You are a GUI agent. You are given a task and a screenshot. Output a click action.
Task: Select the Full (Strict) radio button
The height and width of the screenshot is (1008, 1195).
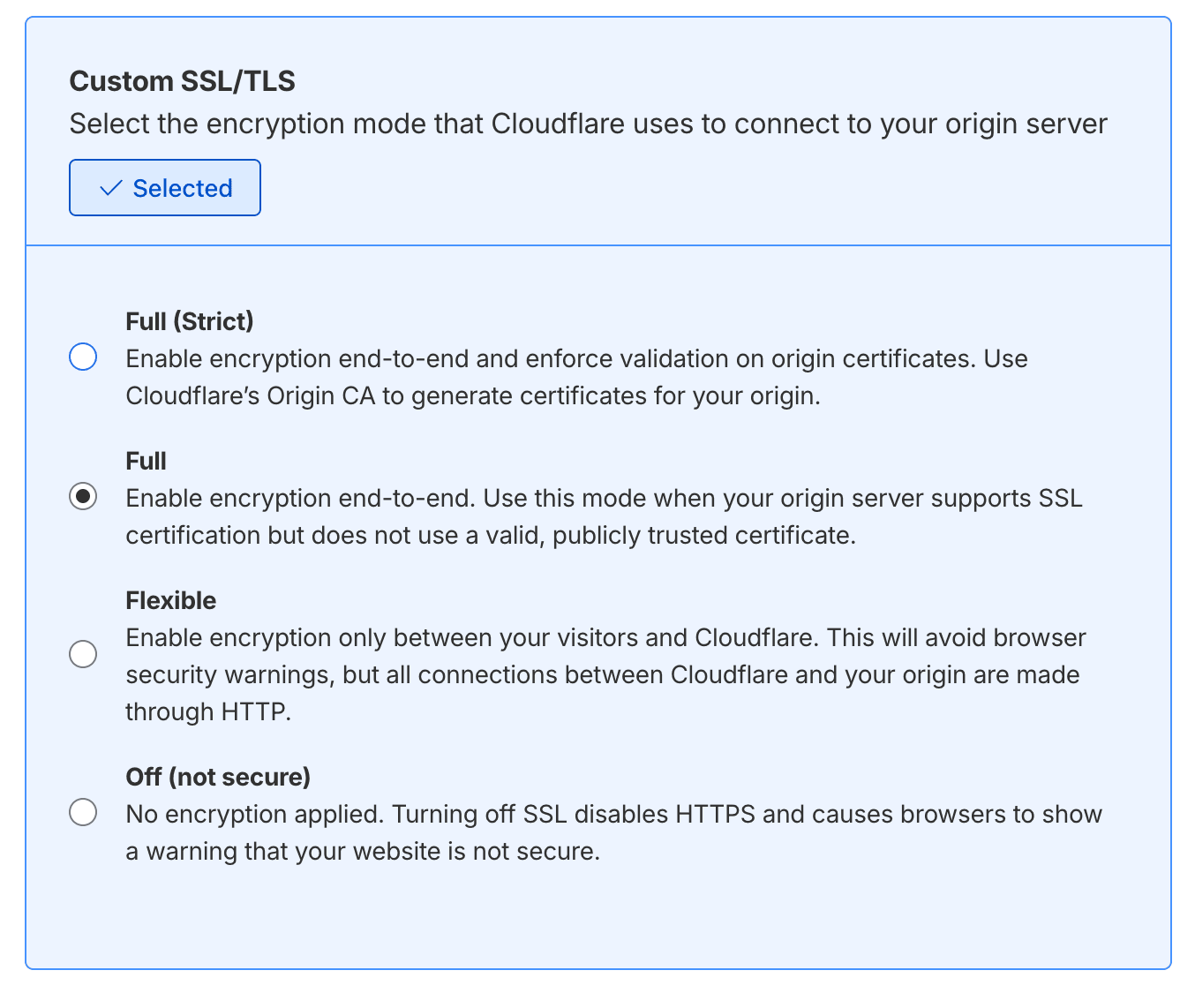pos(83,357)
